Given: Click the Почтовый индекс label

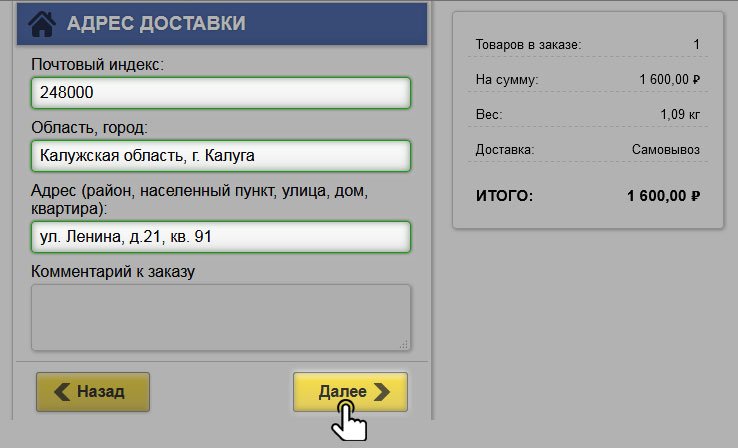Looking at the screenshot, I should [x=97, y=65].
